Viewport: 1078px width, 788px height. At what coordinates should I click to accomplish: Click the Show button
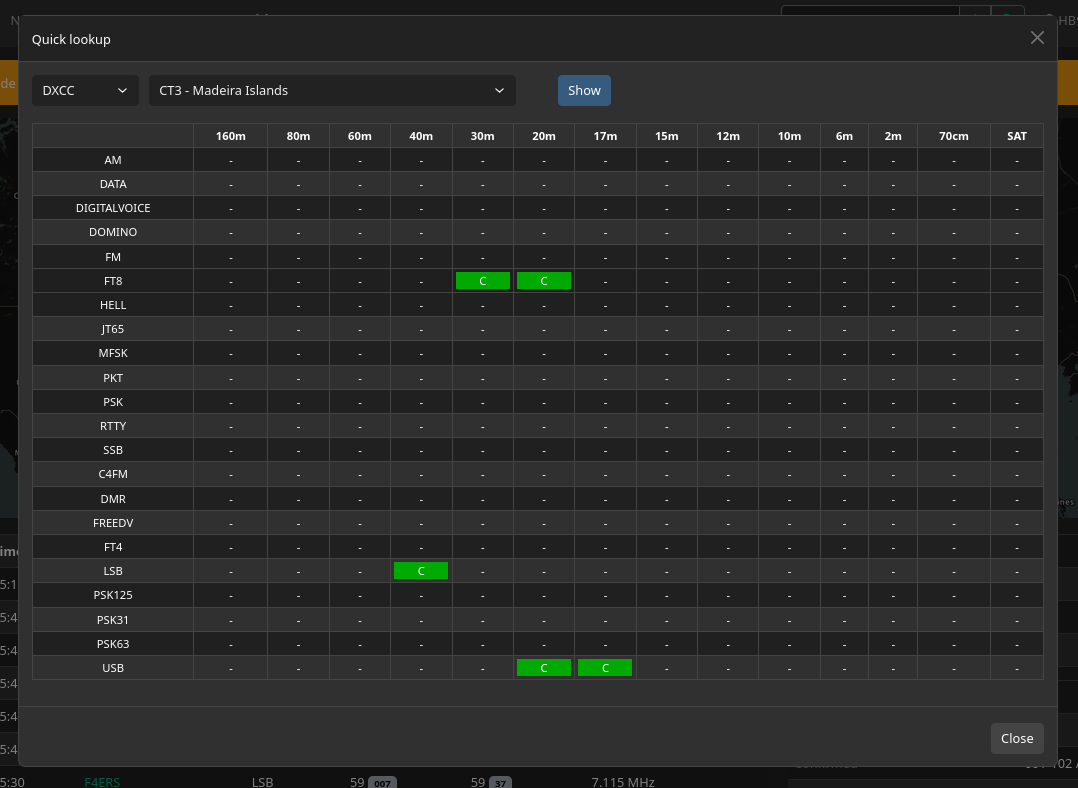click(584, 90)
